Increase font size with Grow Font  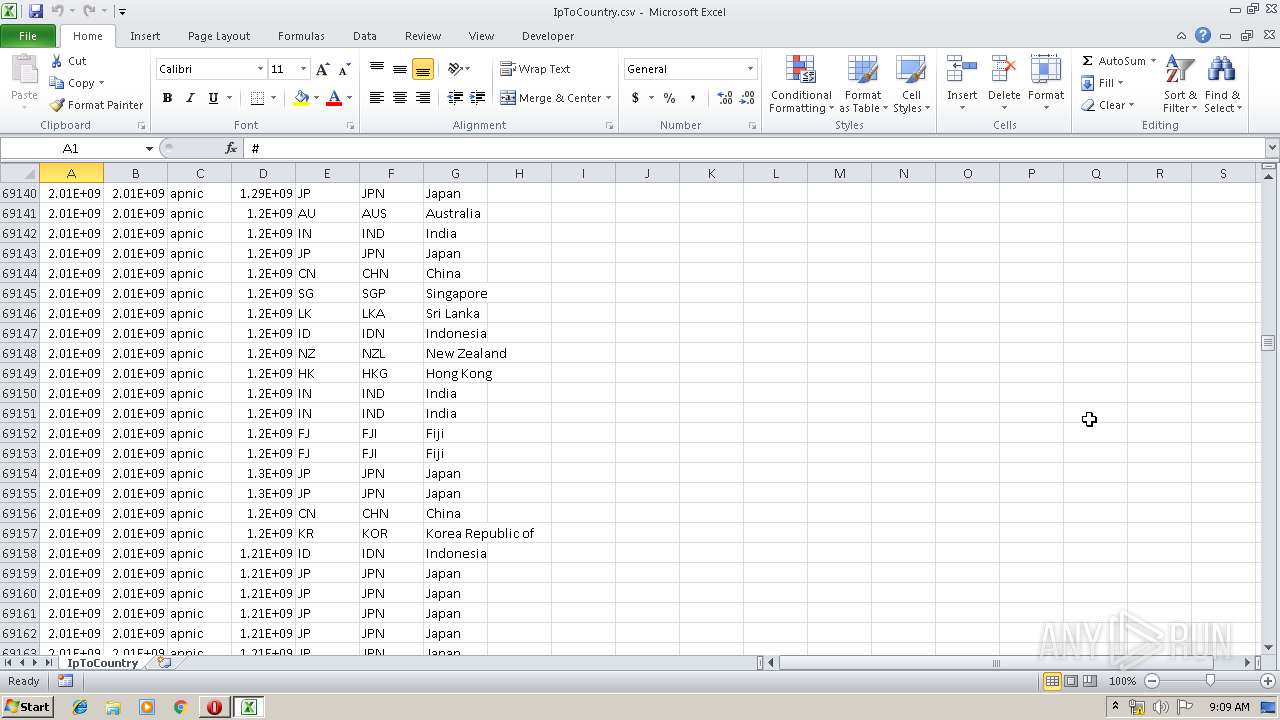coord(322,69)
